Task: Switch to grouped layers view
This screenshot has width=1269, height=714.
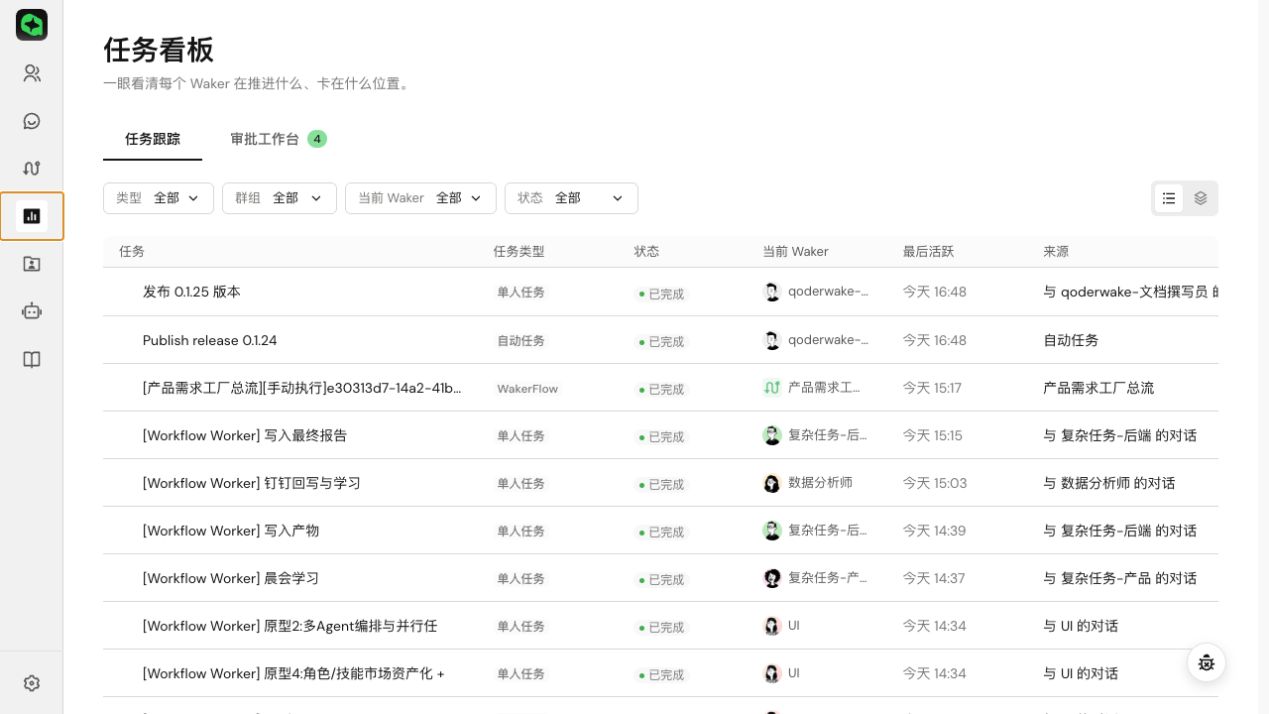Action: coord(1201,198)
